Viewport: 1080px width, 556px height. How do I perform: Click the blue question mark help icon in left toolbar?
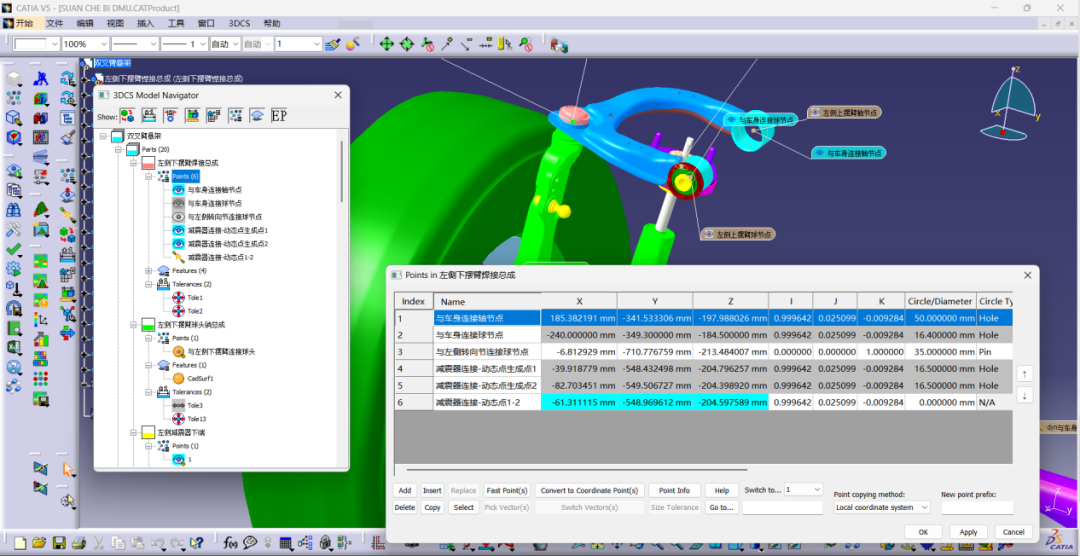point(14,367)
